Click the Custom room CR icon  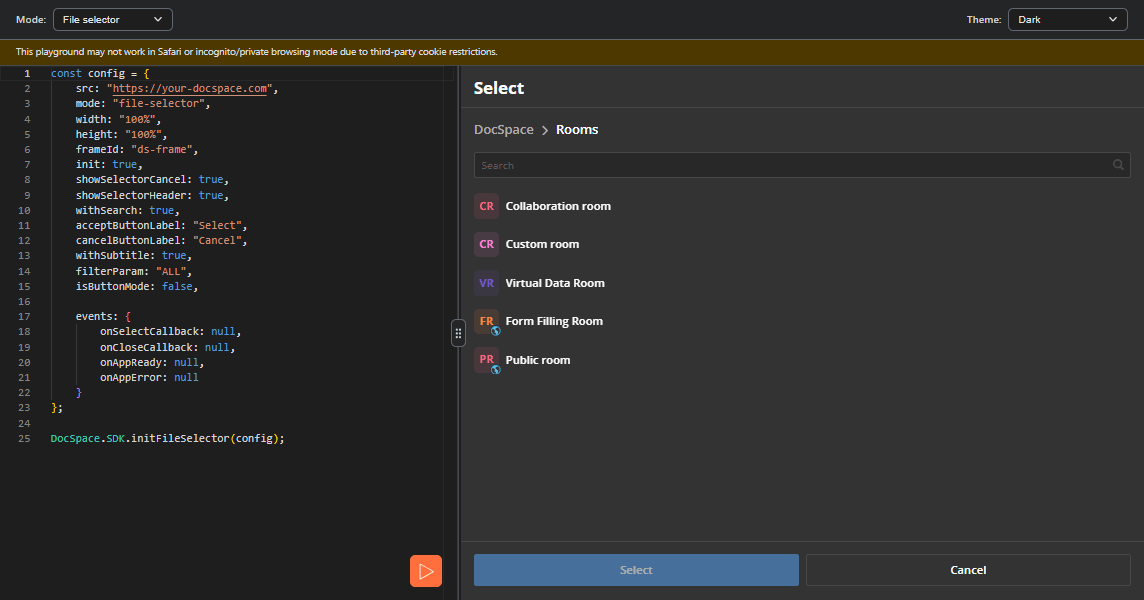[x=487, y=244]
